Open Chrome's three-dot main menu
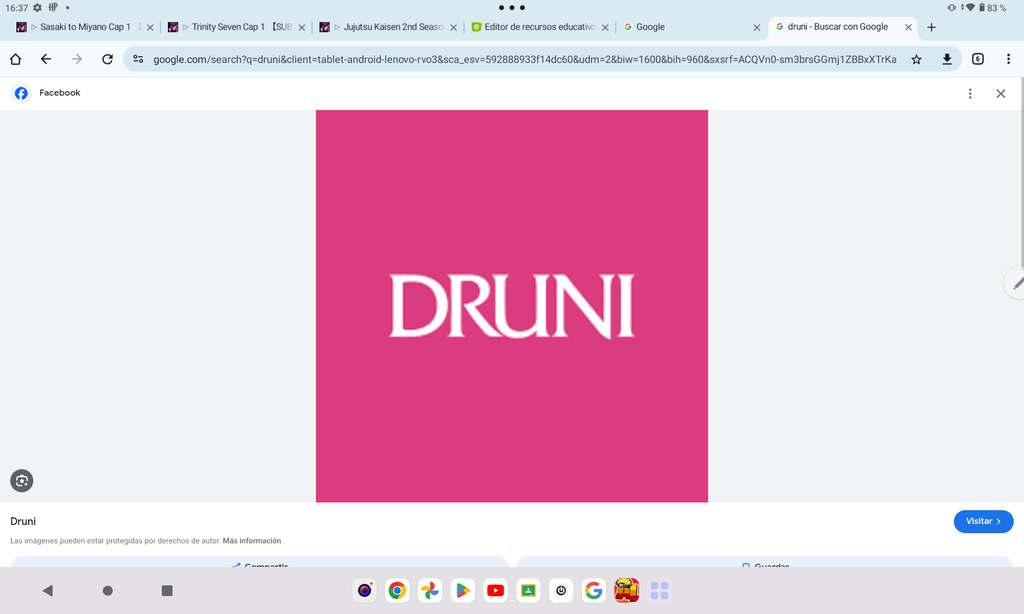Image resolution: width=1024 pixels, height=614 pixels. click(1008, 59)
